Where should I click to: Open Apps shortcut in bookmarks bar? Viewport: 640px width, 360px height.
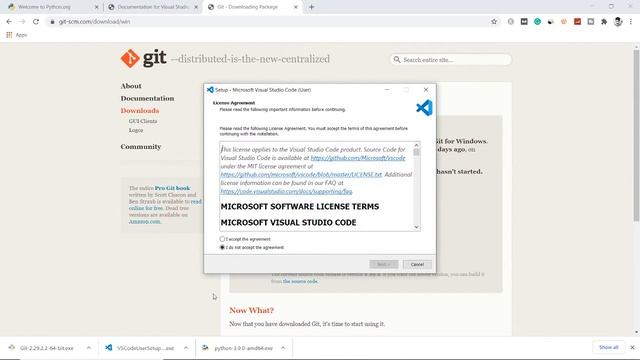[17, 35]
